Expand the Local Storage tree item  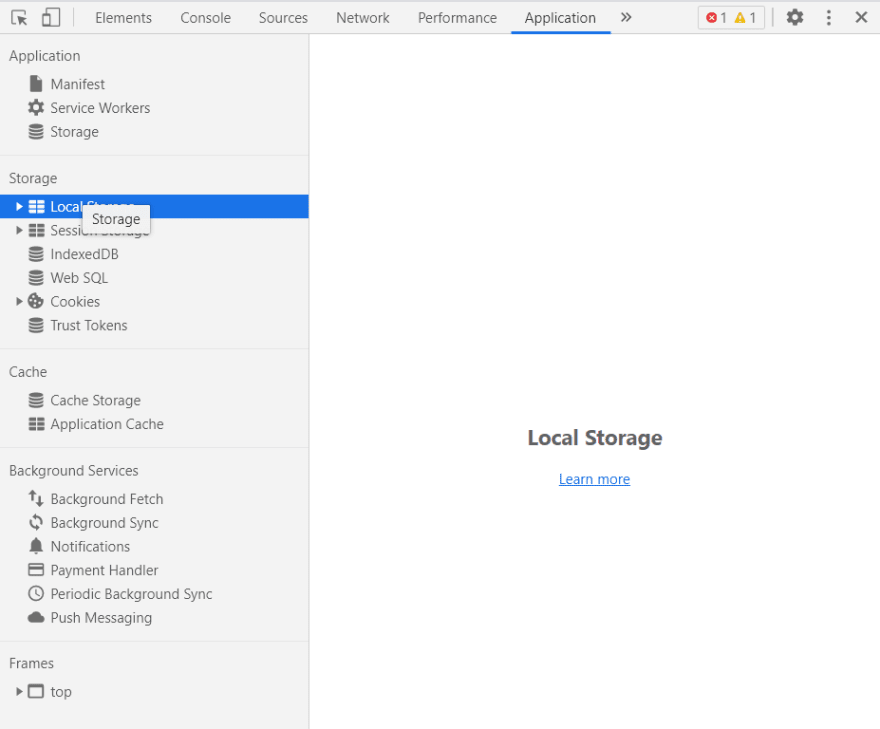click(x=19, y=206)
